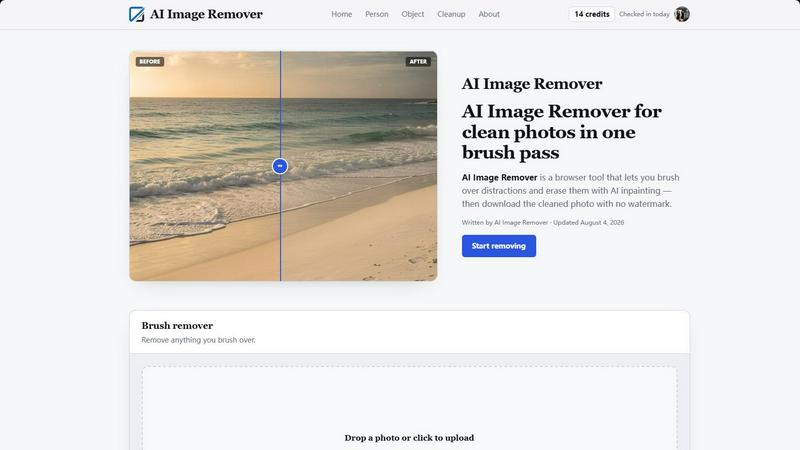Go to the Home nav item
The image size is (800, 450).
341,14
